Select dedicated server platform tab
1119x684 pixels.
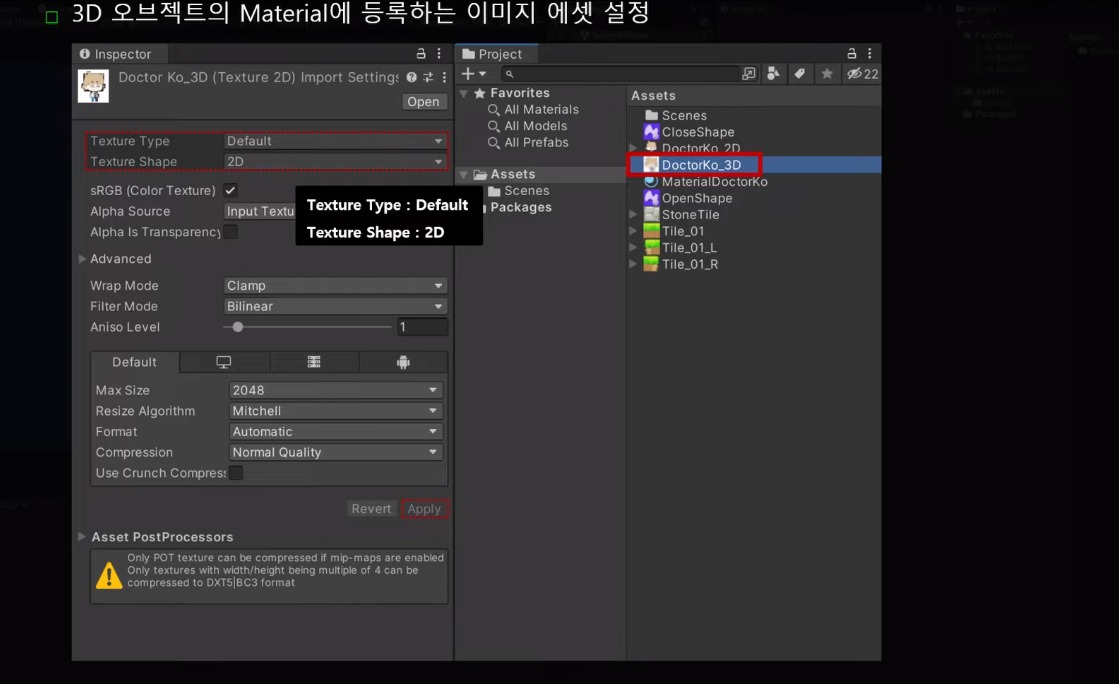(314, 362)
